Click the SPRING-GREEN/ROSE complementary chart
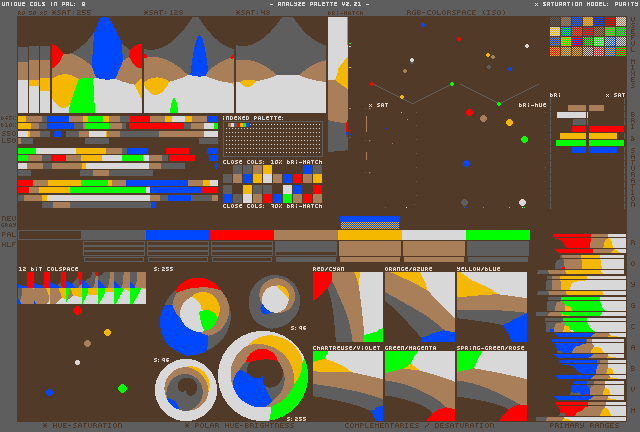This screenshot has width=640, height=432. 492,386
